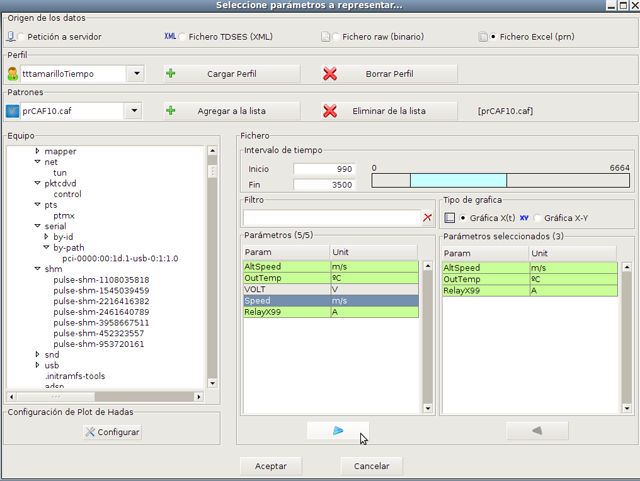The image size is (640, 481).
Task: Choose Gráfica X-Y radio button
Action: [537, 218]
